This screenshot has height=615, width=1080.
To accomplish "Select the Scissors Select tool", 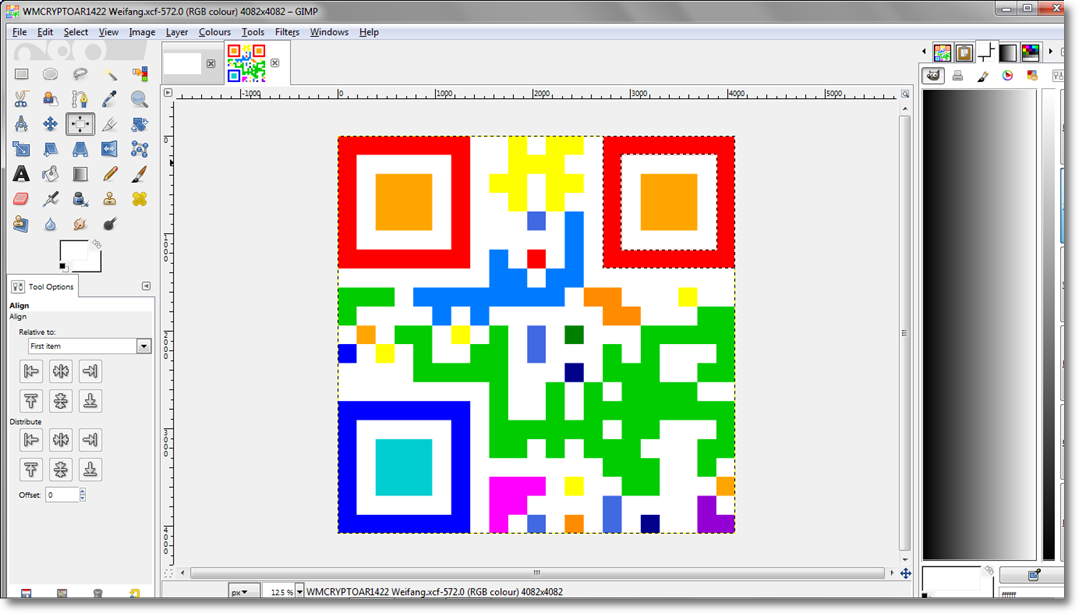I will click(21, 99).
